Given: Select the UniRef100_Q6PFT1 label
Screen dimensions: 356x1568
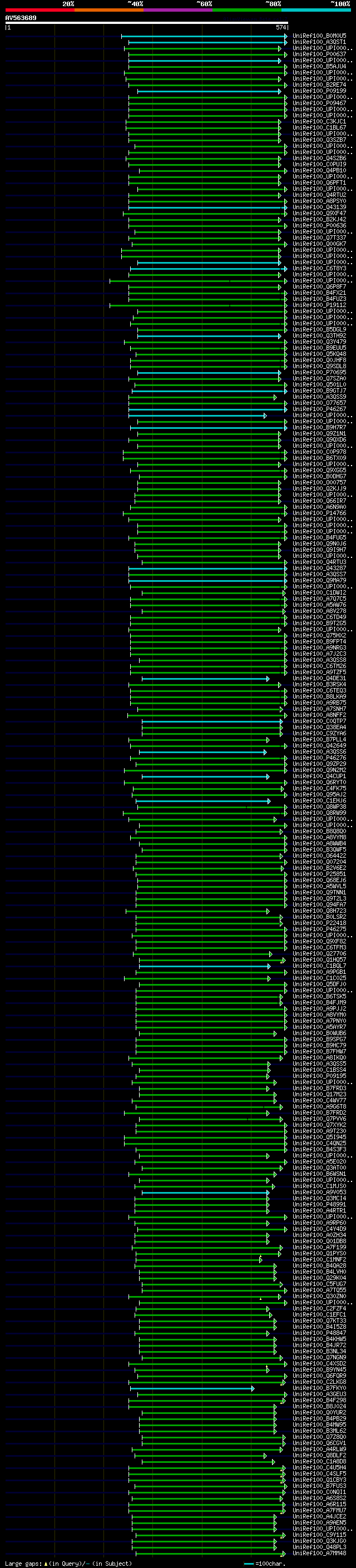Looking at the screenshot, I should pos(319,182).
